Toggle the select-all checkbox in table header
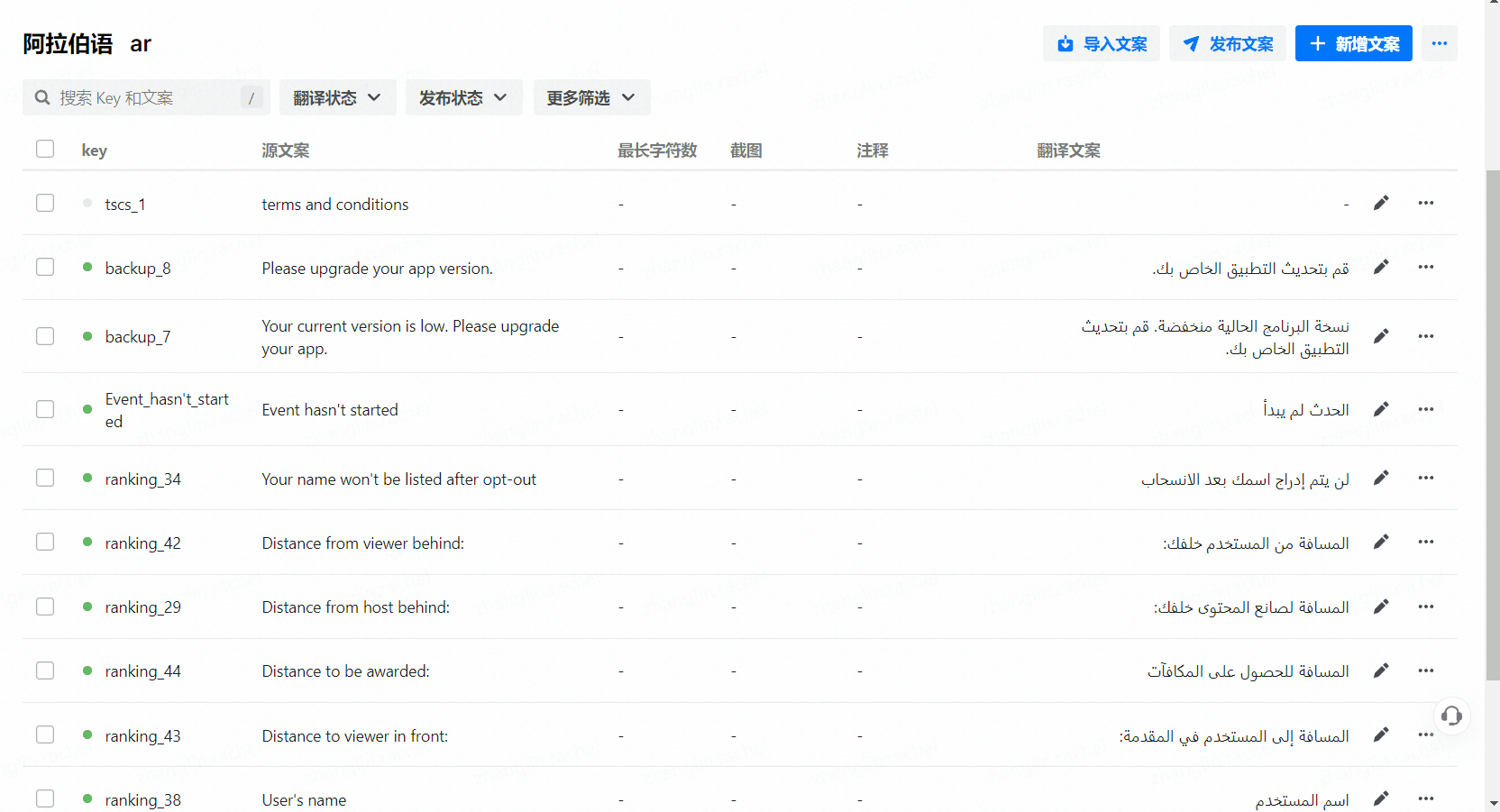 (x=45, y=149)
